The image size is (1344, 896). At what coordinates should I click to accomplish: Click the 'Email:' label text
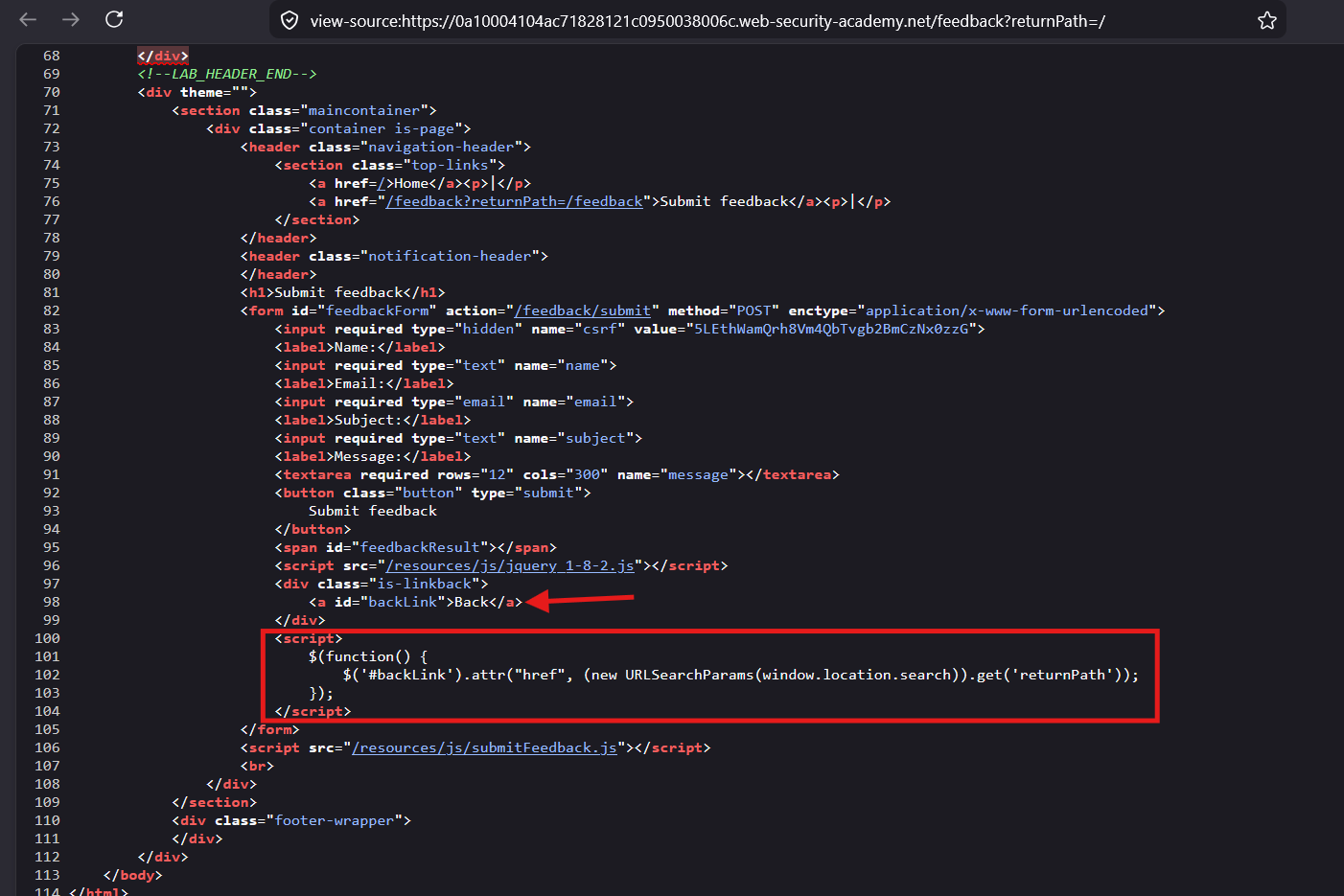pyautogui.click(x=359, y=383)
